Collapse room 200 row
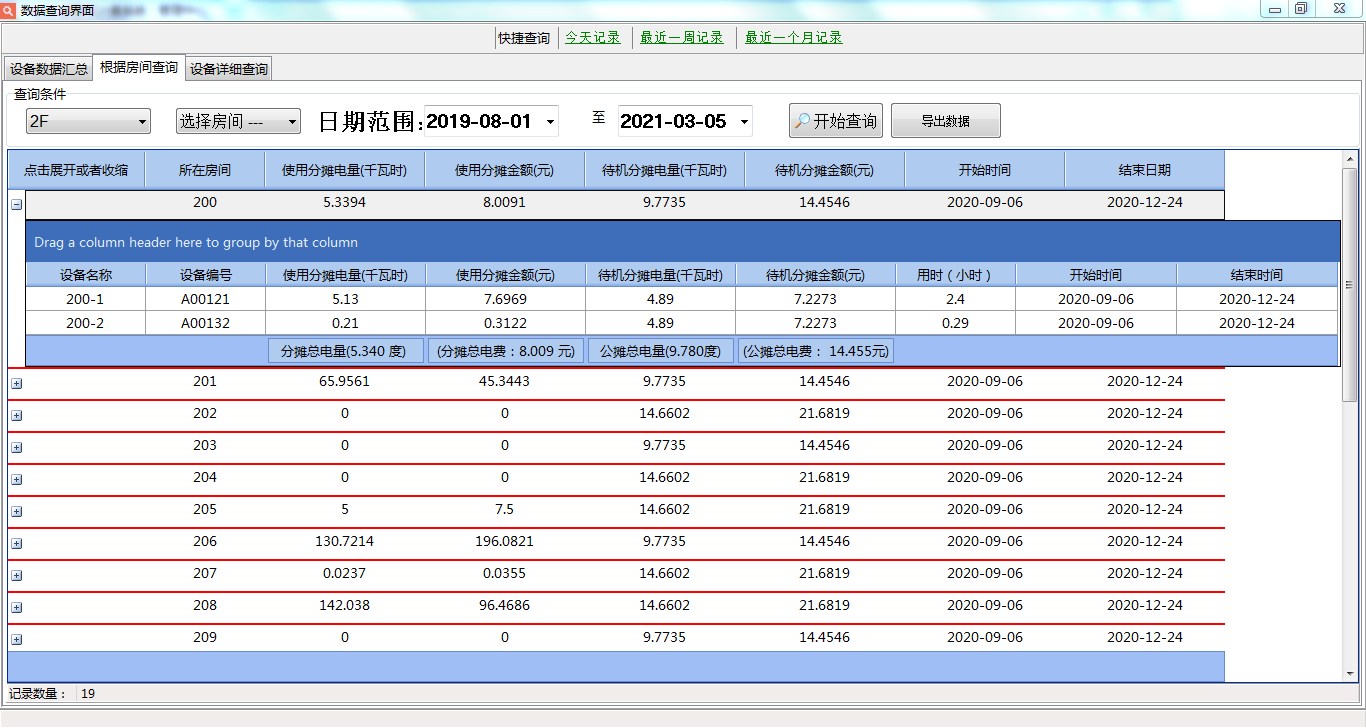This screenshot has height=728, width=1366. coord(16,204)
